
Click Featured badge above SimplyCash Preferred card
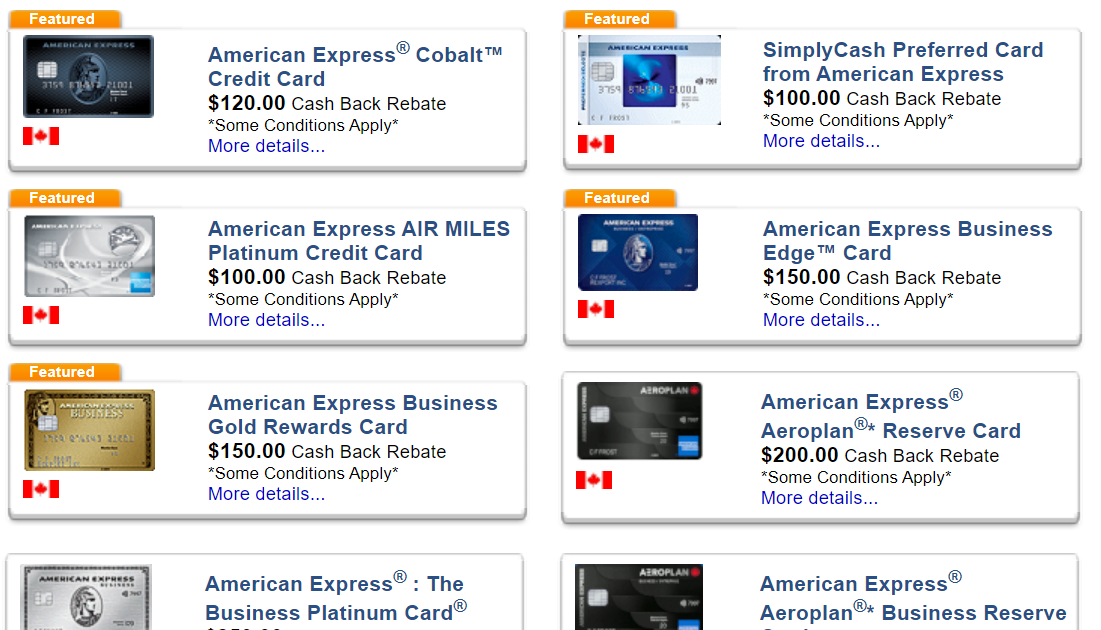[x=620, y=19]
